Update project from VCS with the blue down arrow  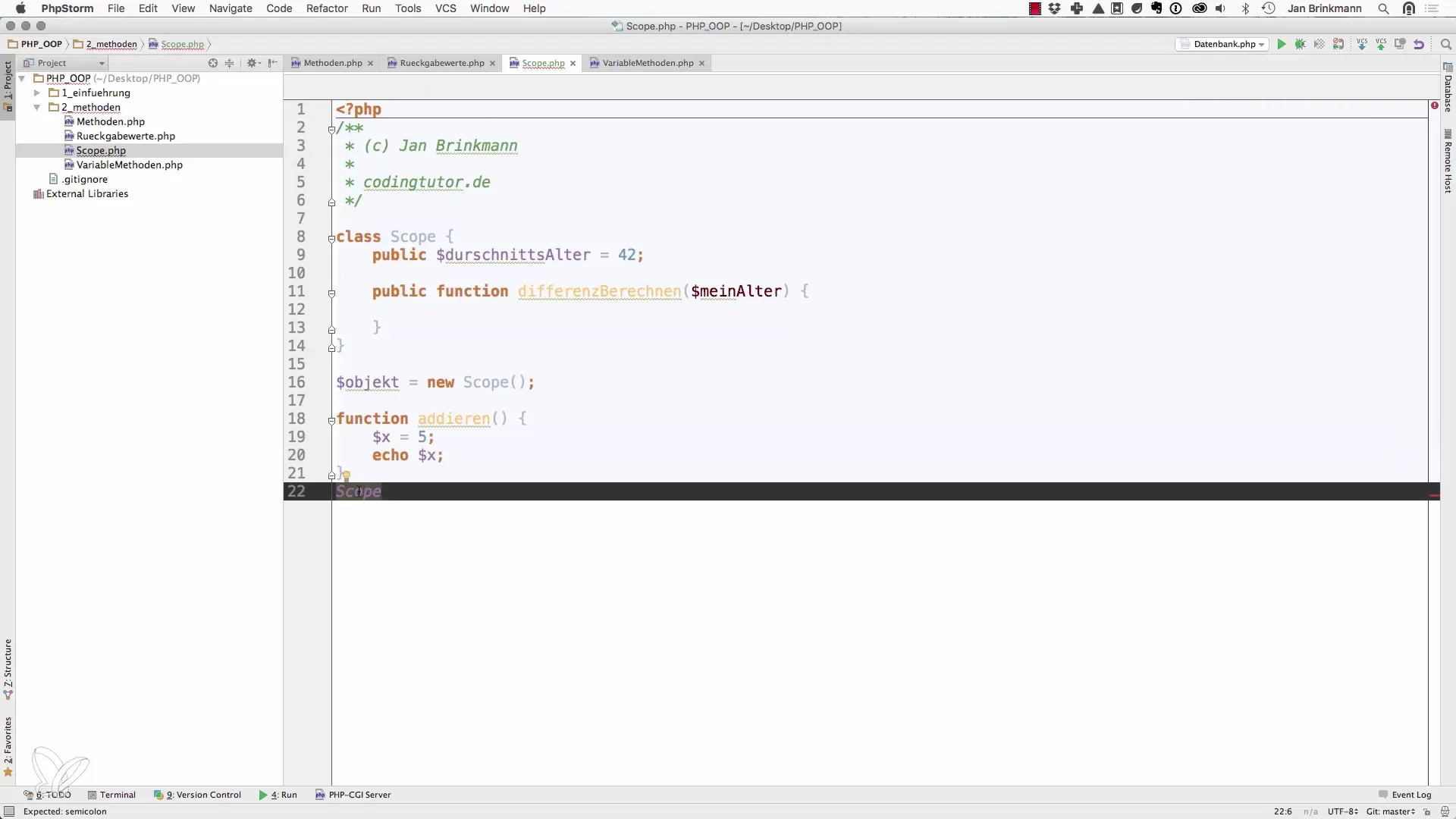pos(1362,44)
